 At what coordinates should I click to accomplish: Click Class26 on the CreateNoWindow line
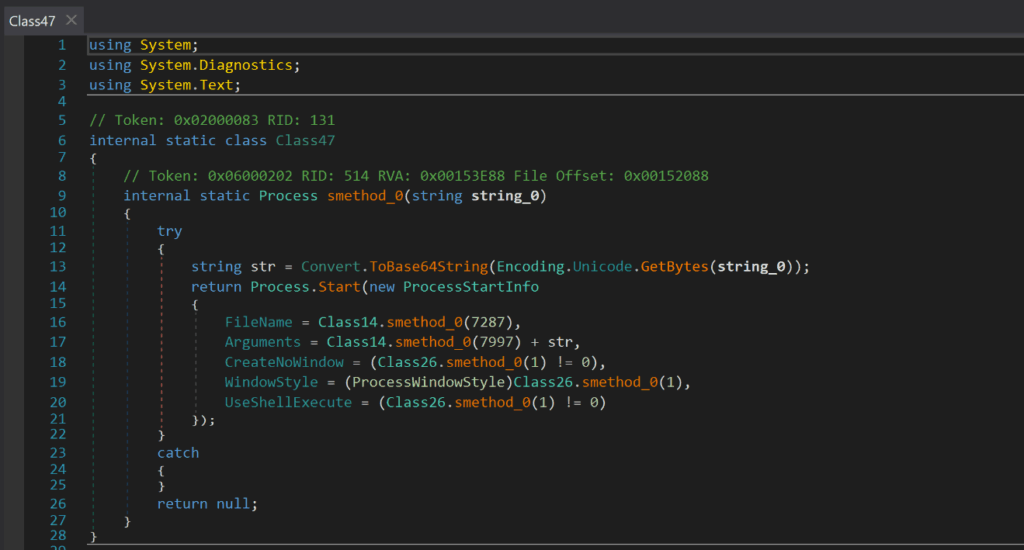[407, 363]
